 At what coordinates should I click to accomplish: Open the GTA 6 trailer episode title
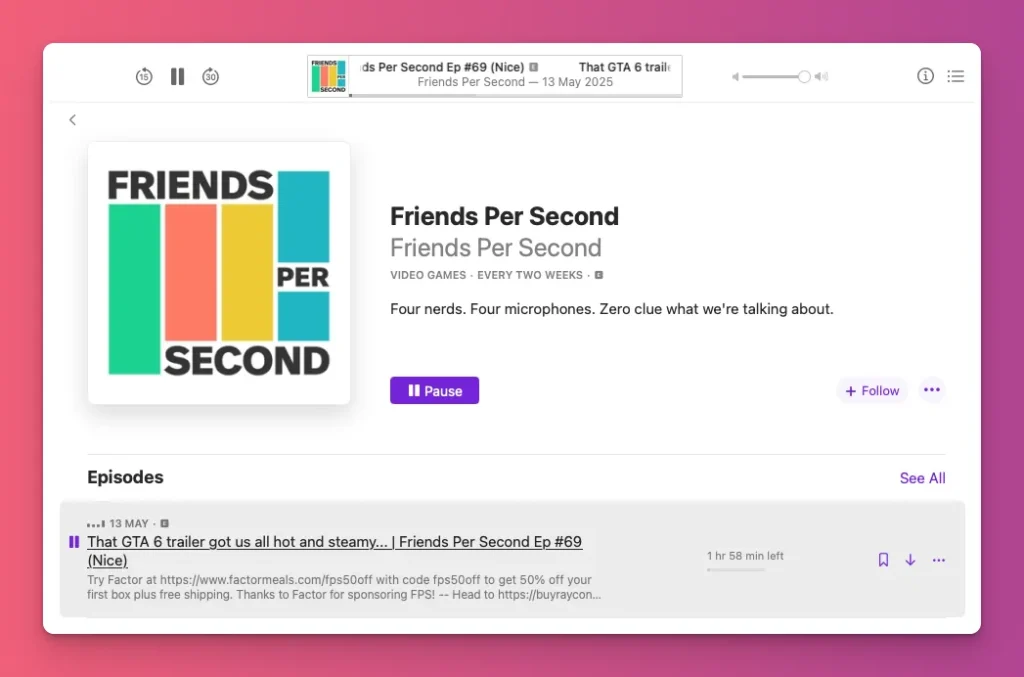point(334,542)
